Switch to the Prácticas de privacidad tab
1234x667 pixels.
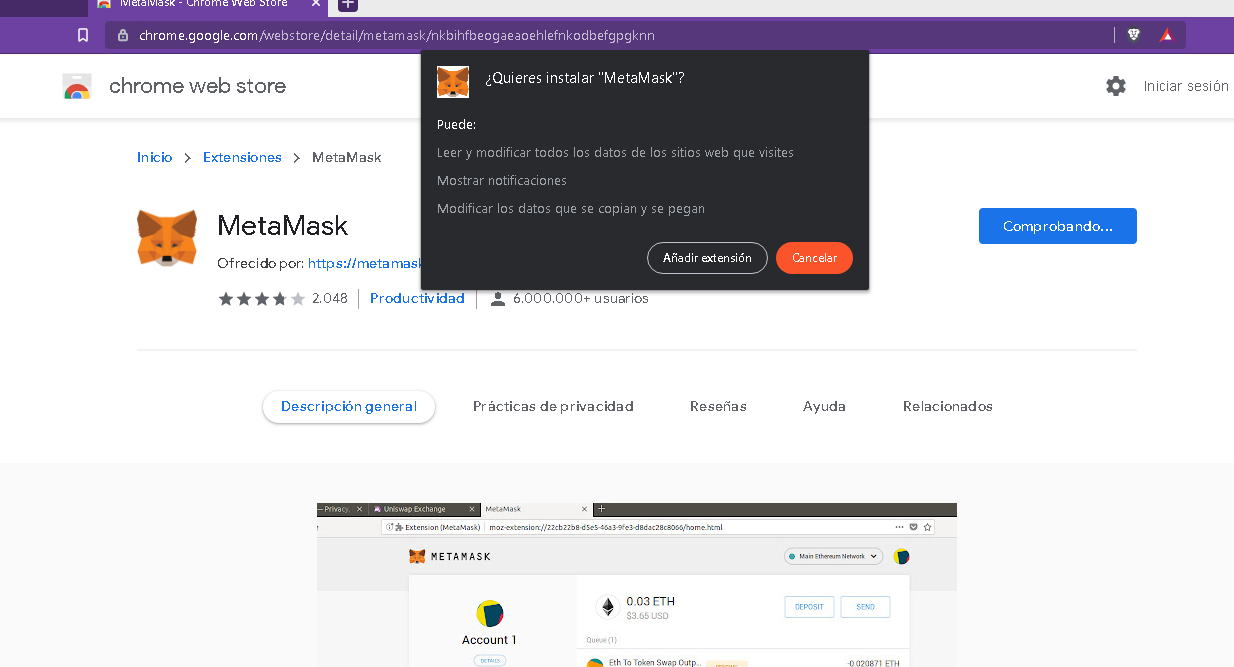pos(553,406)
